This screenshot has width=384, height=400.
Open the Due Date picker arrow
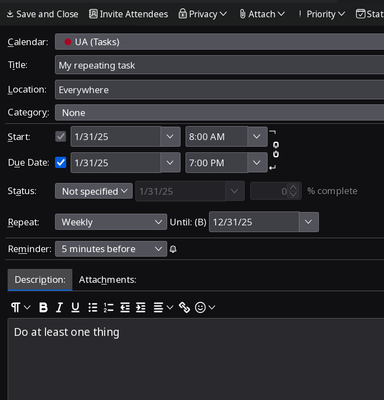(x=170, y=163)
